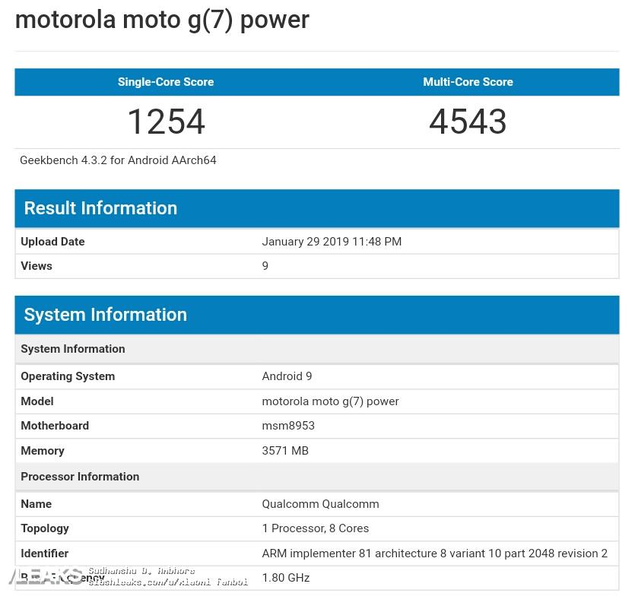This screenshot has height=599, width=635.
Task: Click the '1.80 GHz' frequency value
Action: tap(286, 578)
